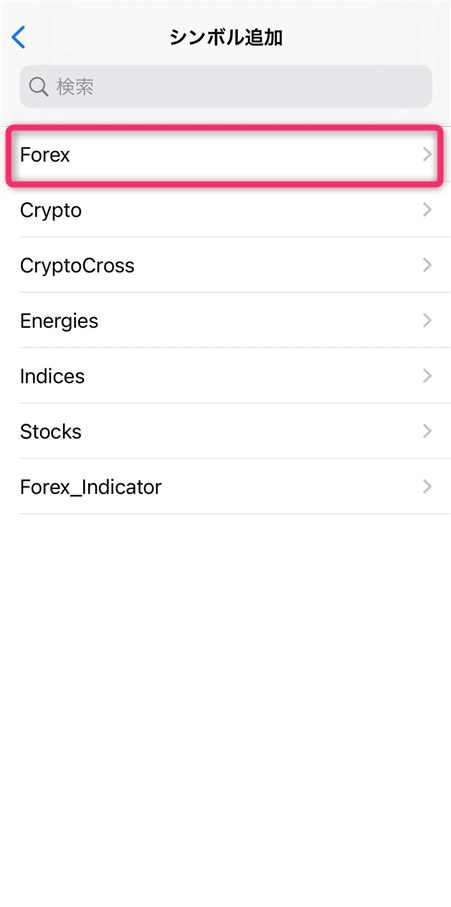This screenshot has height=907, width=451.
Task: Click the CryptoCross chevron arrow
Action: pos(427,265)
